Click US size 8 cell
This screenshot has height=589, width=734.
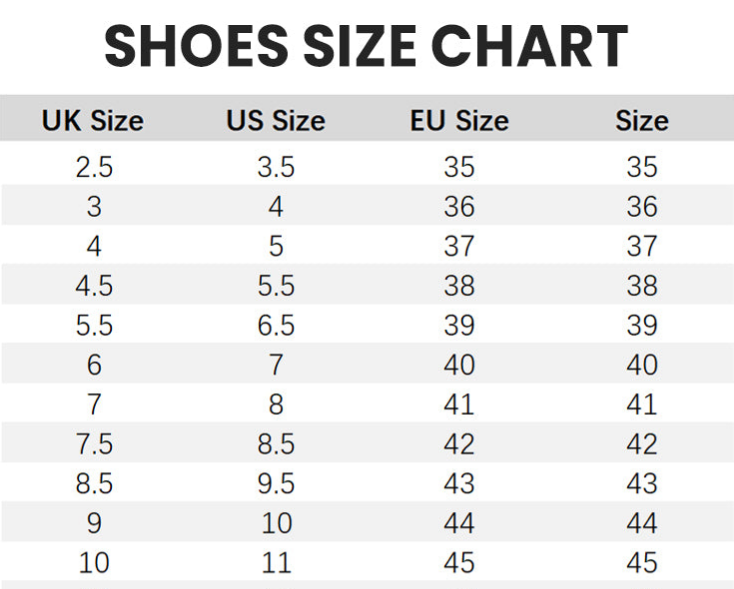(x=276, y=404)
